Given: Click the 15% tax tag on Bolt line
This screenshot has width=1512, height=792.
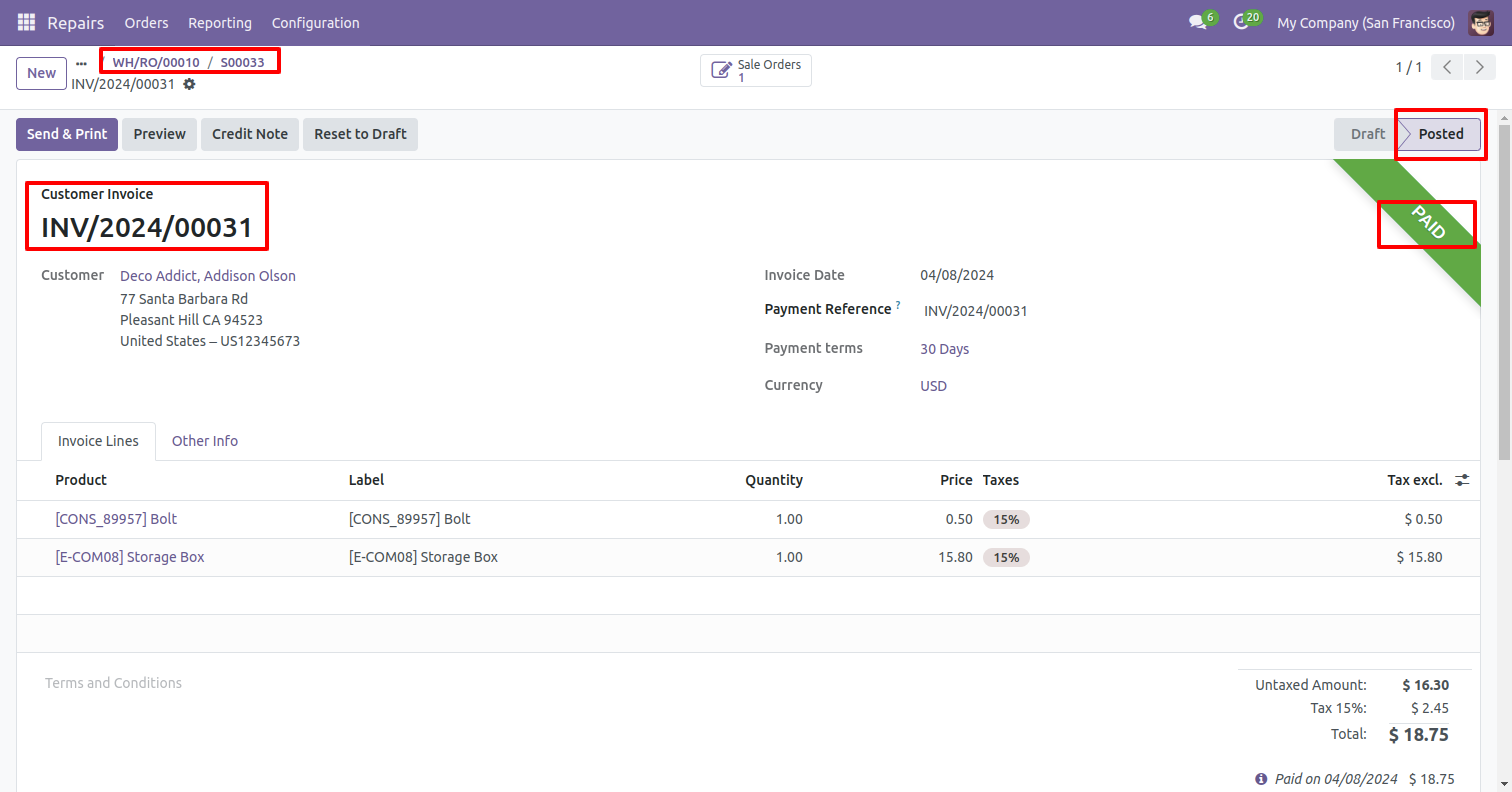Looking at the screenshot, I should coord(1006,519).
